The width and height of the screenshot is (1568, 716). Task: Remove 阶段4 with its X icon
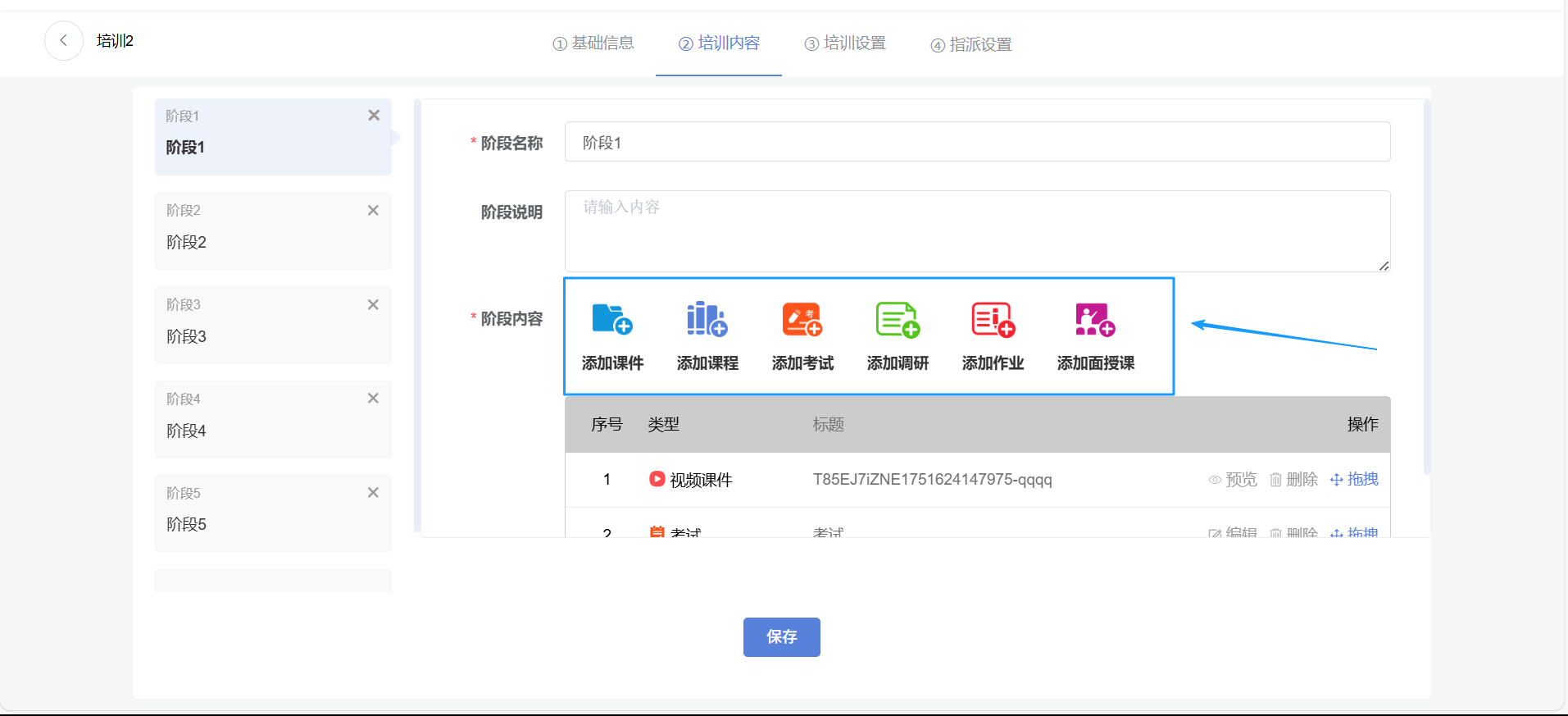(x=373, y=398)
